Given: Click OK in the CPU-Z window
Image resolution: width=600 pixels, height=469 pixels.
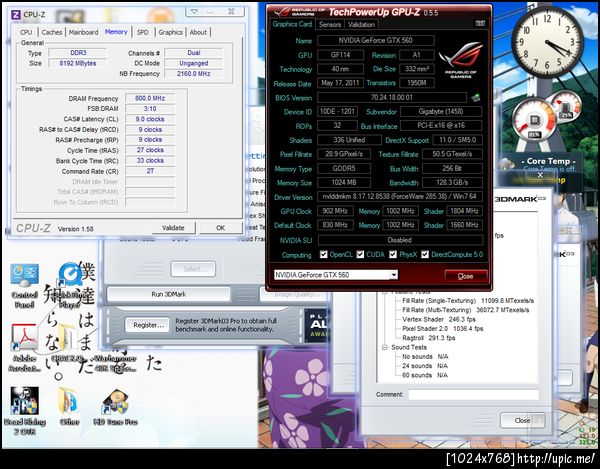Looking at the screenshot, I should tap(221, 228).
